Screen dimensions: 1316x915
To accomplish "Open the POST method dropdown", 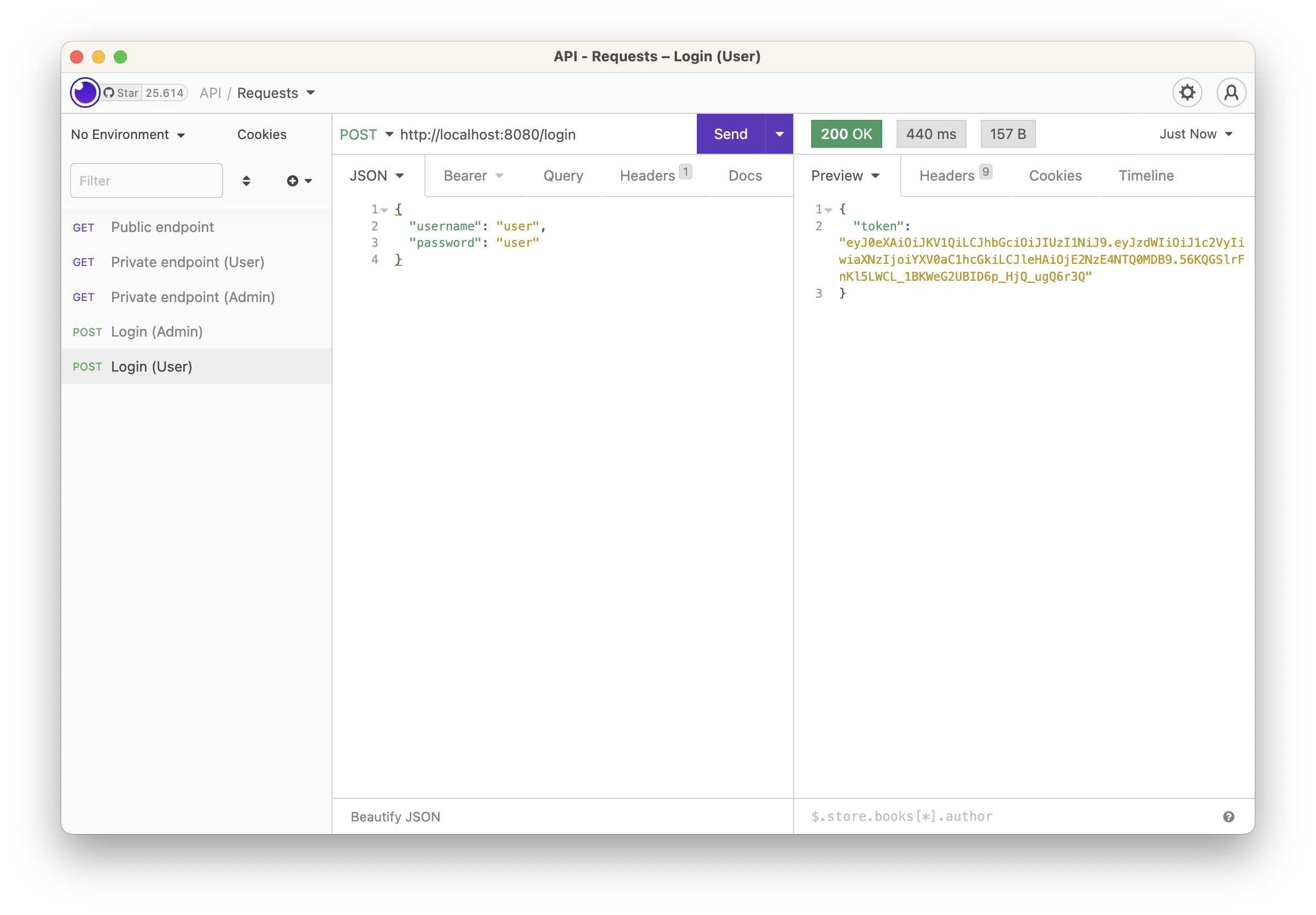I will (366, 134).
